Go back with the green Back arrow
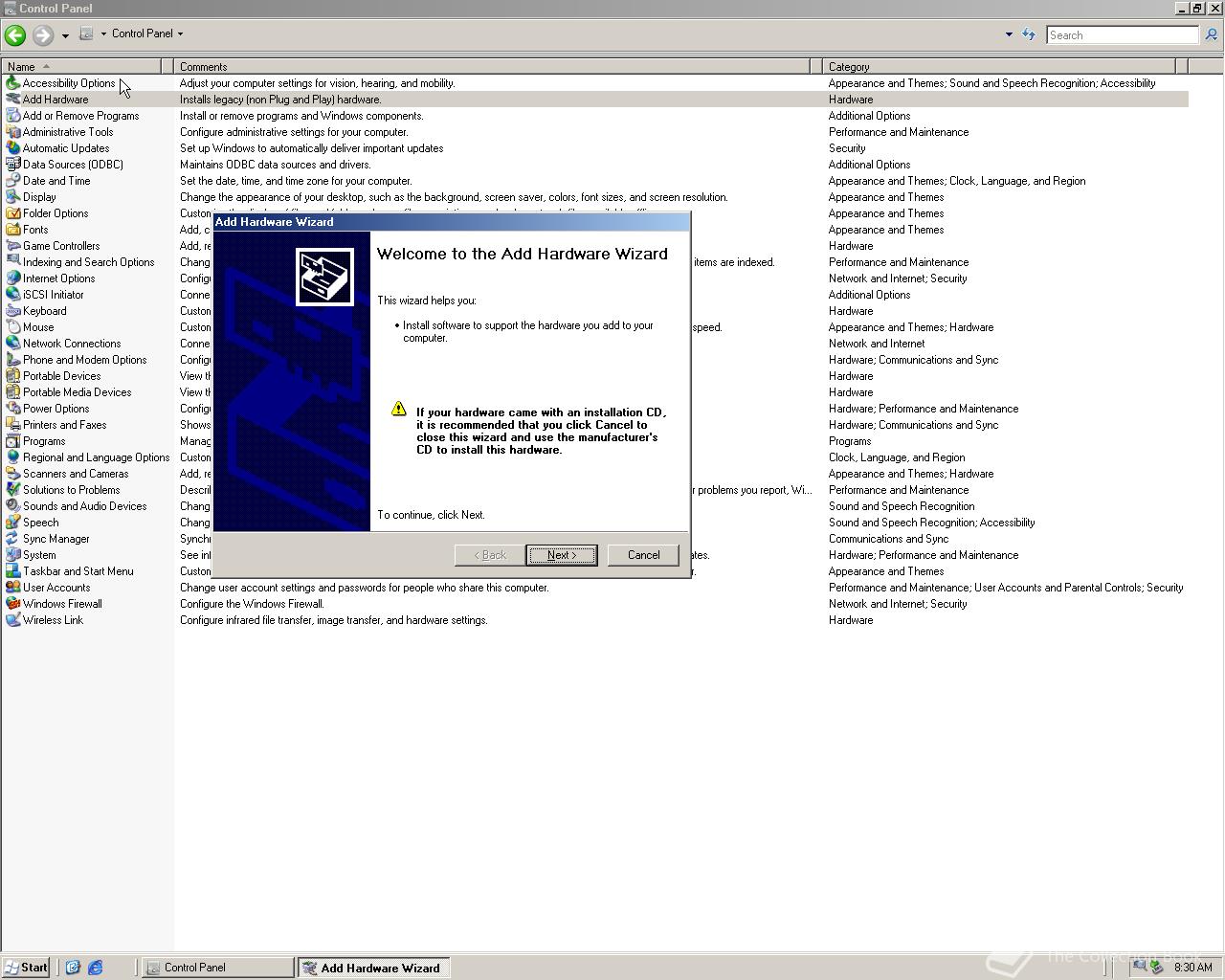 pyautogui.click(x=14, y=35)
